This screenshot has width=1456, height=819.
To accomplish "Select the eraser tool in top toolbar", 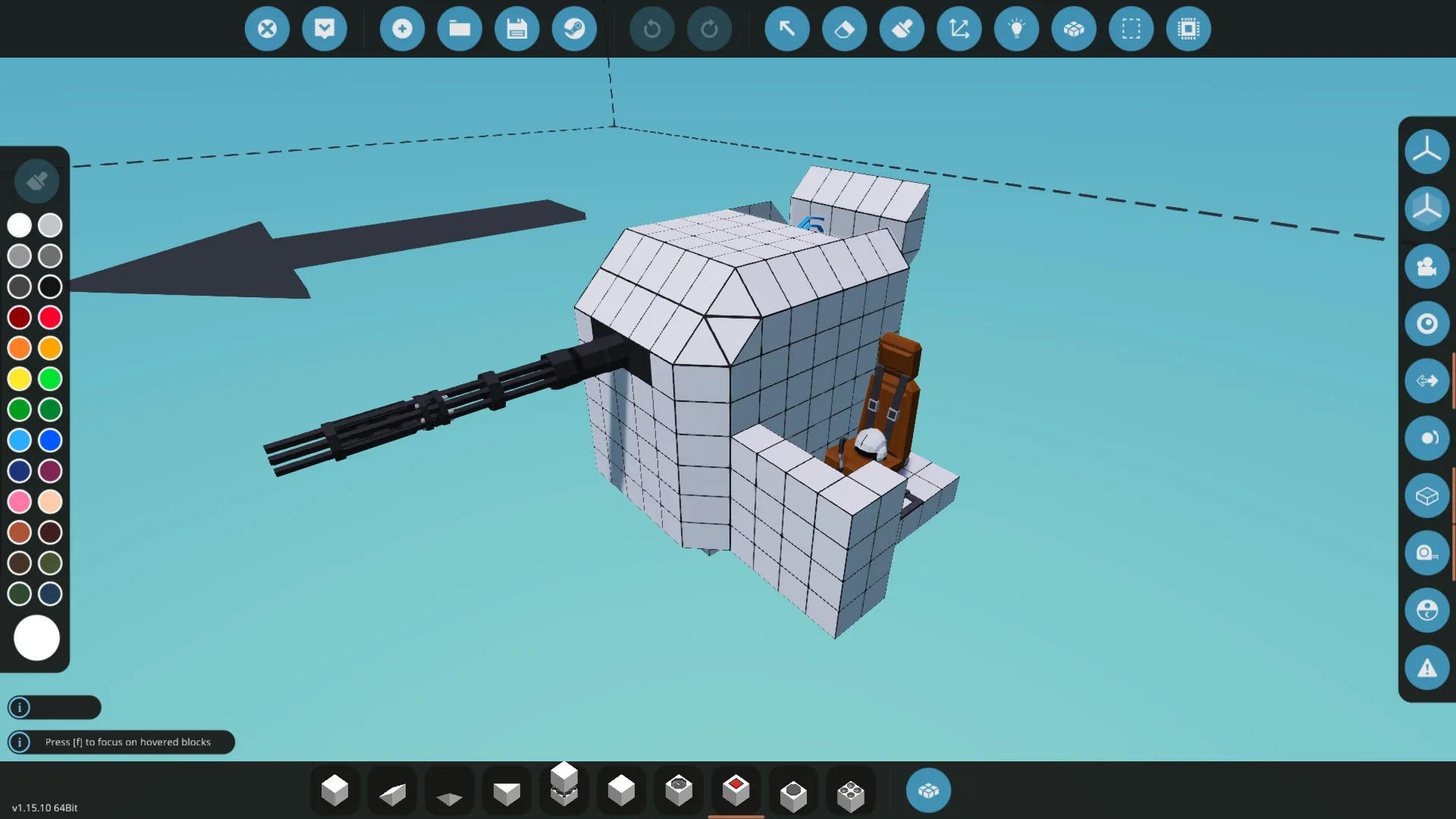I will click(x=844, y=29).
